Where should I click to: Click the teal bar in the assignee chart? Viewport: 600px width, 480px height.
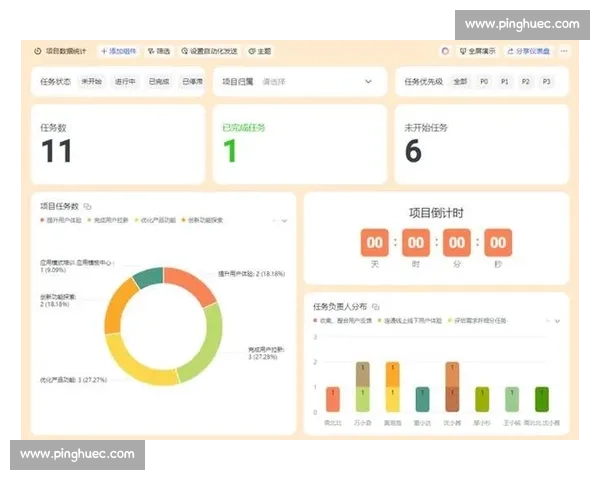click(x=422, y=399)
